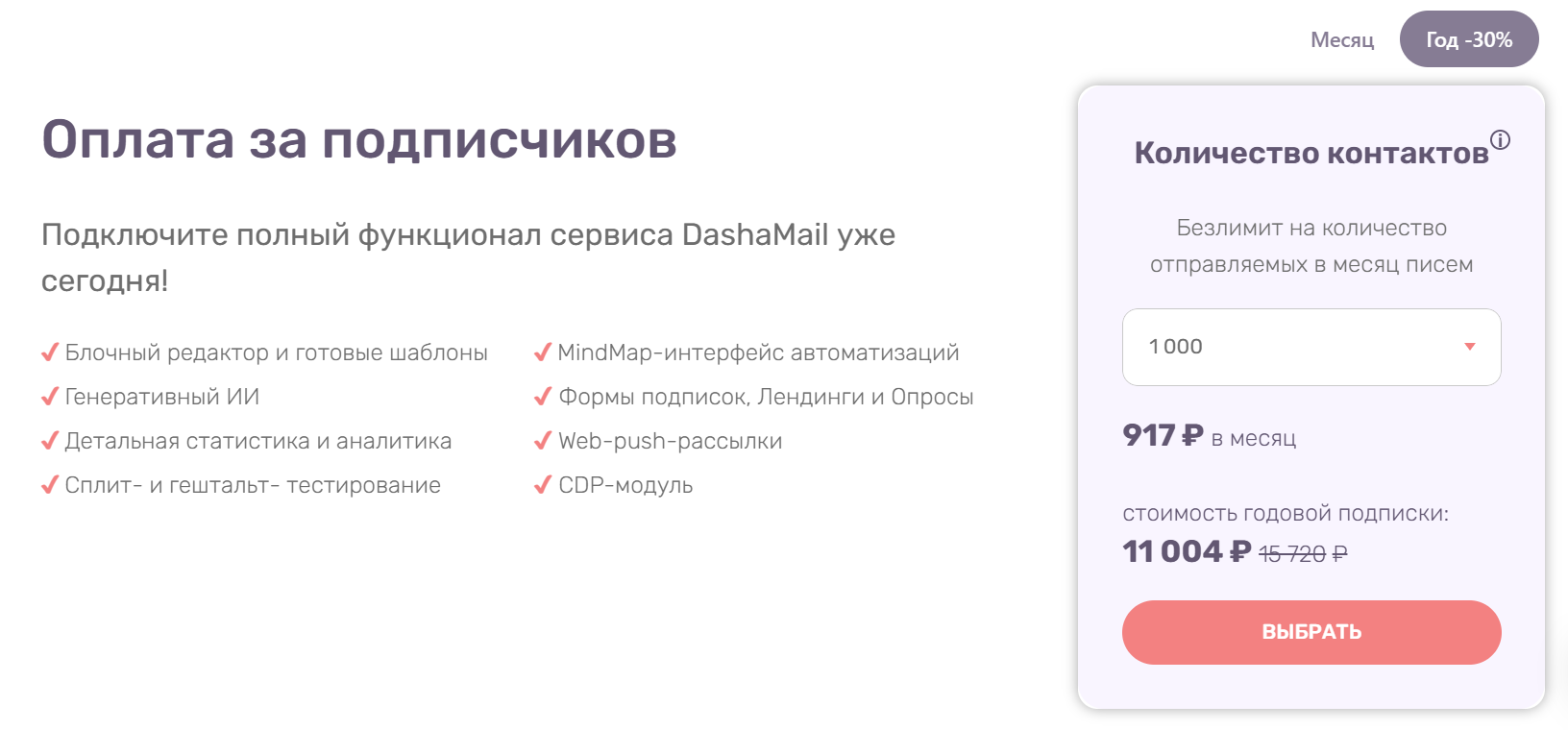Viewport: 1568px width, 730px height.
Task: Click the checkmark beside Сплит- и гештальт- тестирование
Action: point(49,484)
